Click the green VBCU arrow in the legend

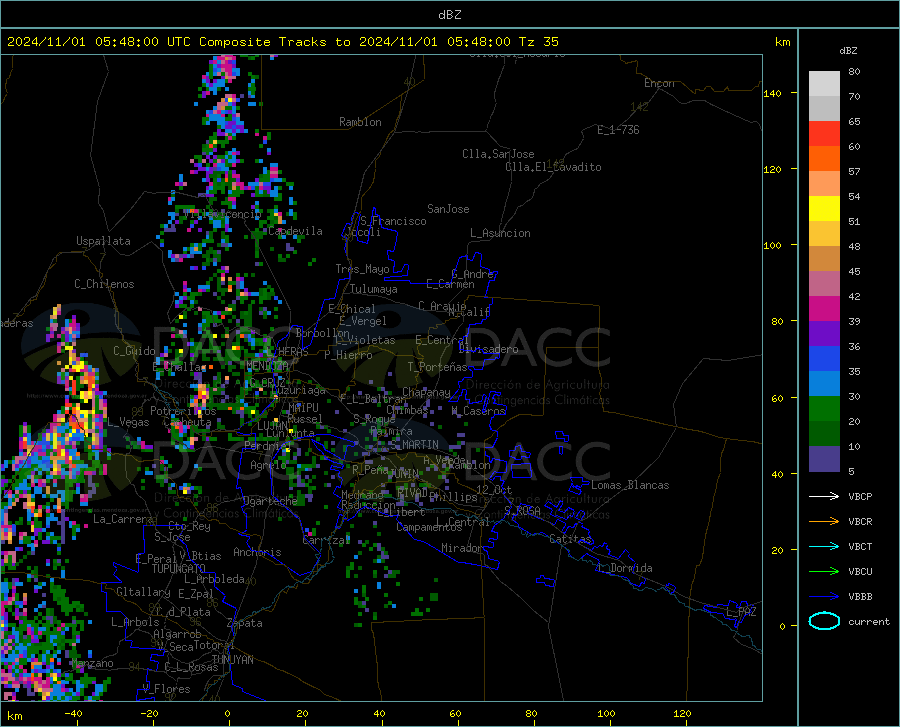tap(824, 572)
